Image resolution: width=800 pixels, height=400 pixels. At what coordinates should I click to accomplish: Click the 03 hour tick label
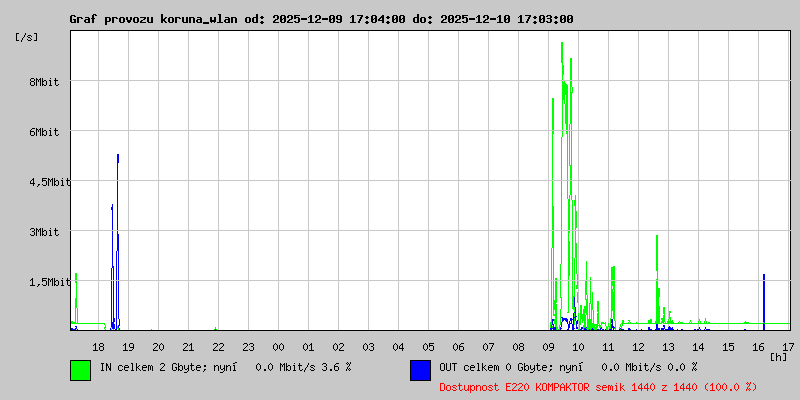pos(368,347)
